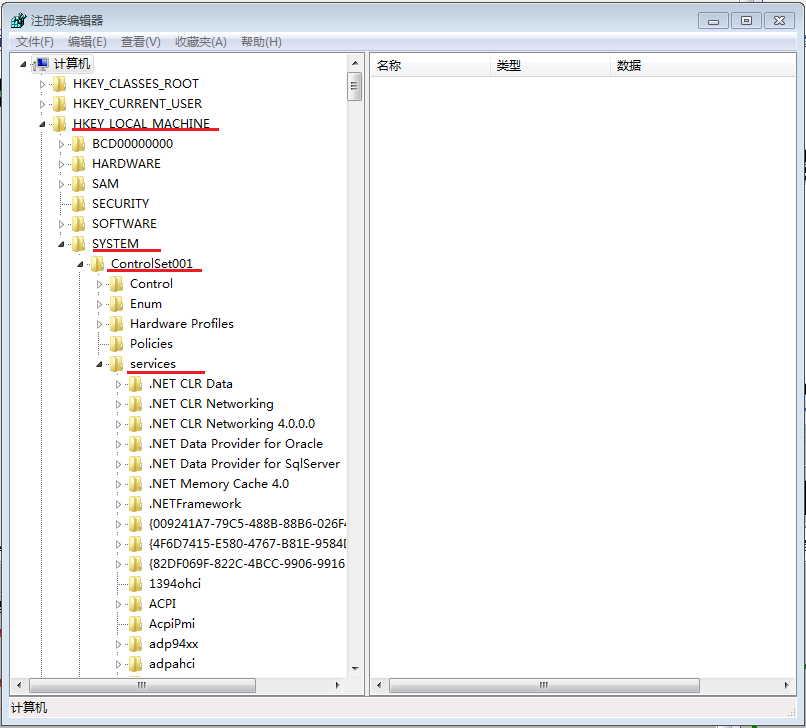Collapse the HKEY_LOCAL_MACHINE key

[42, 124]
